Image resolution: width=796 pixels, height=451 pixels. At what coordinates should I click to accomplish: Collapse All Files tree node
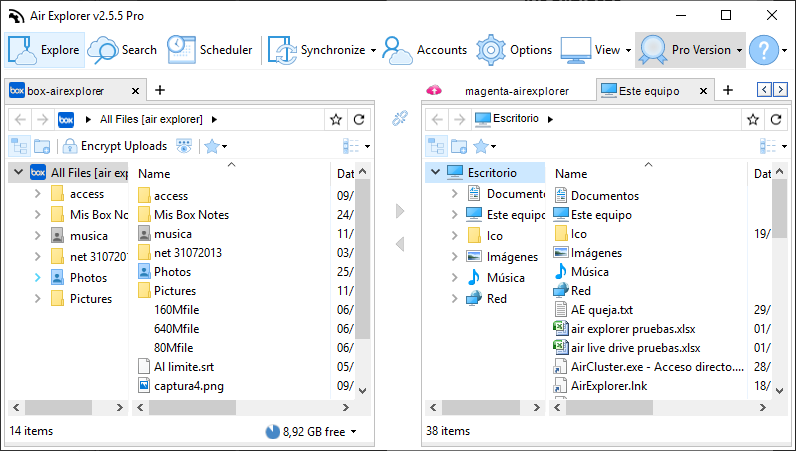(19, 172)
